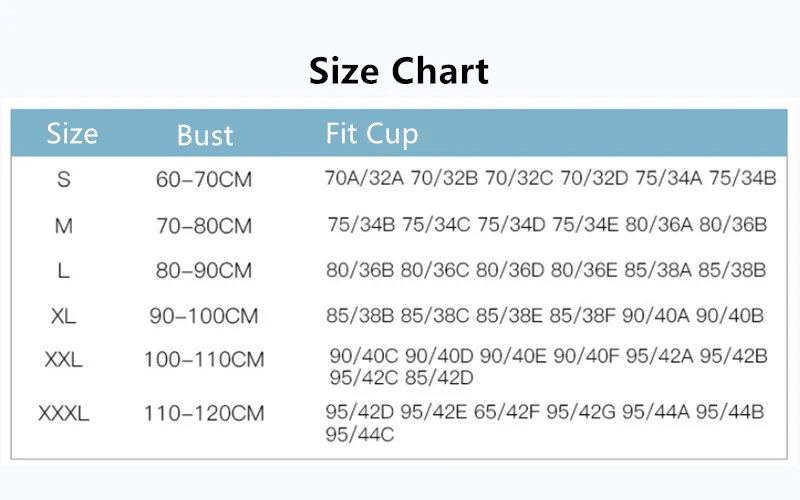The image size is (800, 500).
Task: Click the 110-120CM bust measurement
Action: point(204,413)
